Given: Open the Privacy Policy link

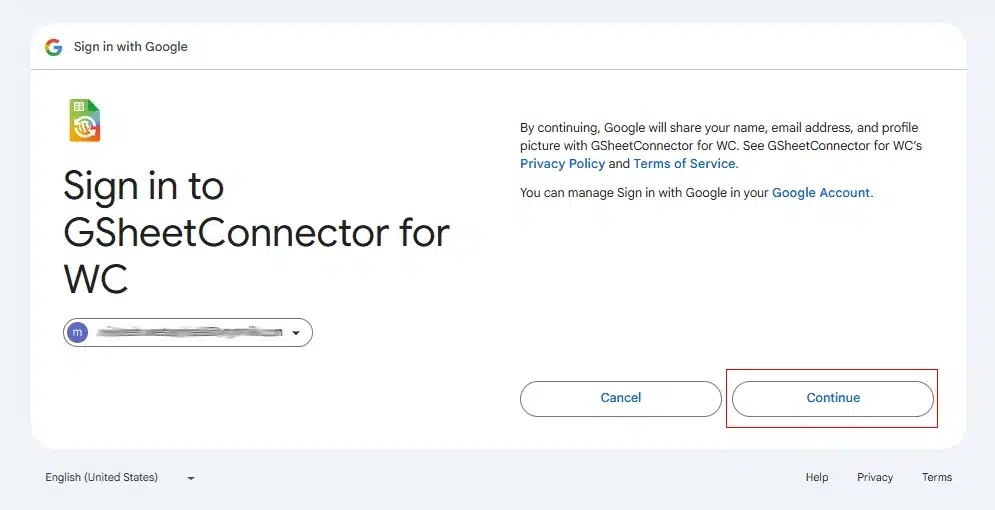Looking at the screenshot, I should point(562,164).
